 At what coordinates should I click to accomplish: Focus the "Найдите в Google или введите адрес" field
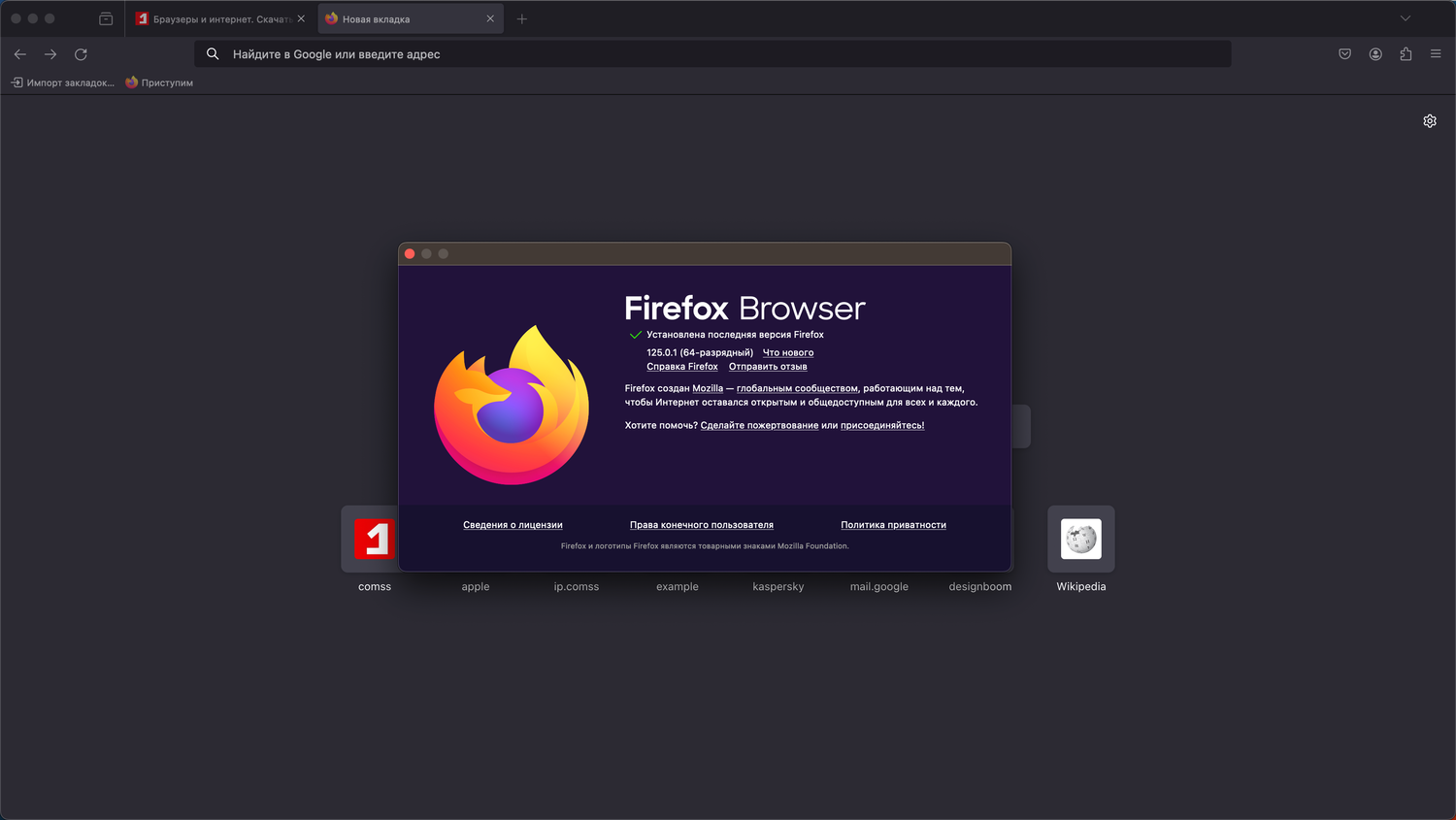[712, 54]
